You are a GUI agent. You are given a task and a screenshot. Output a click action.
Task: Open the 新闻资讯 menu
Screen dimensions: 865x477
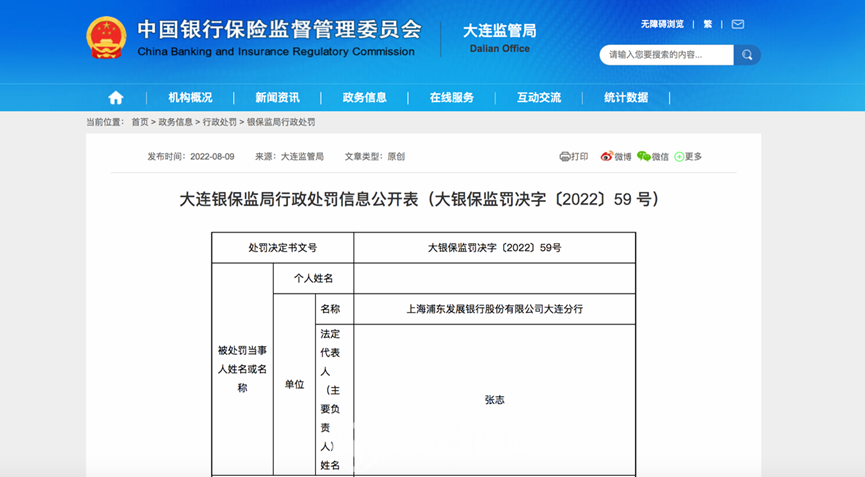(277, 98)
